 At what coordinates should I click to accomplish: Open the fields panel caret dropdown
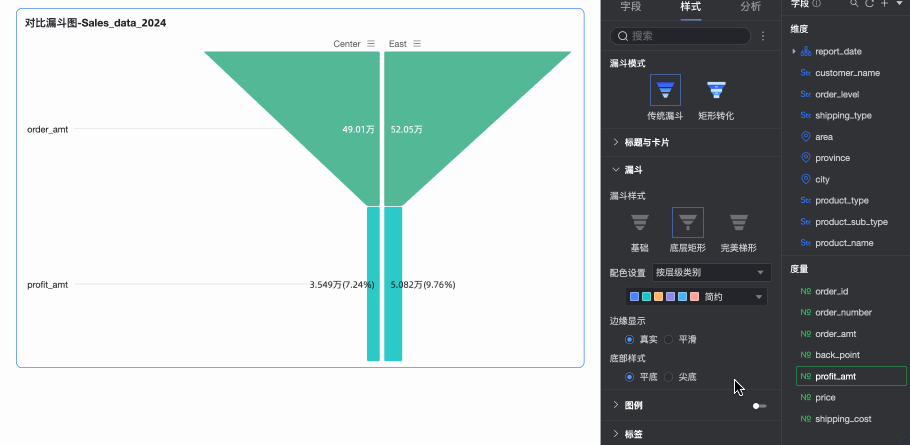click(900, 3)
